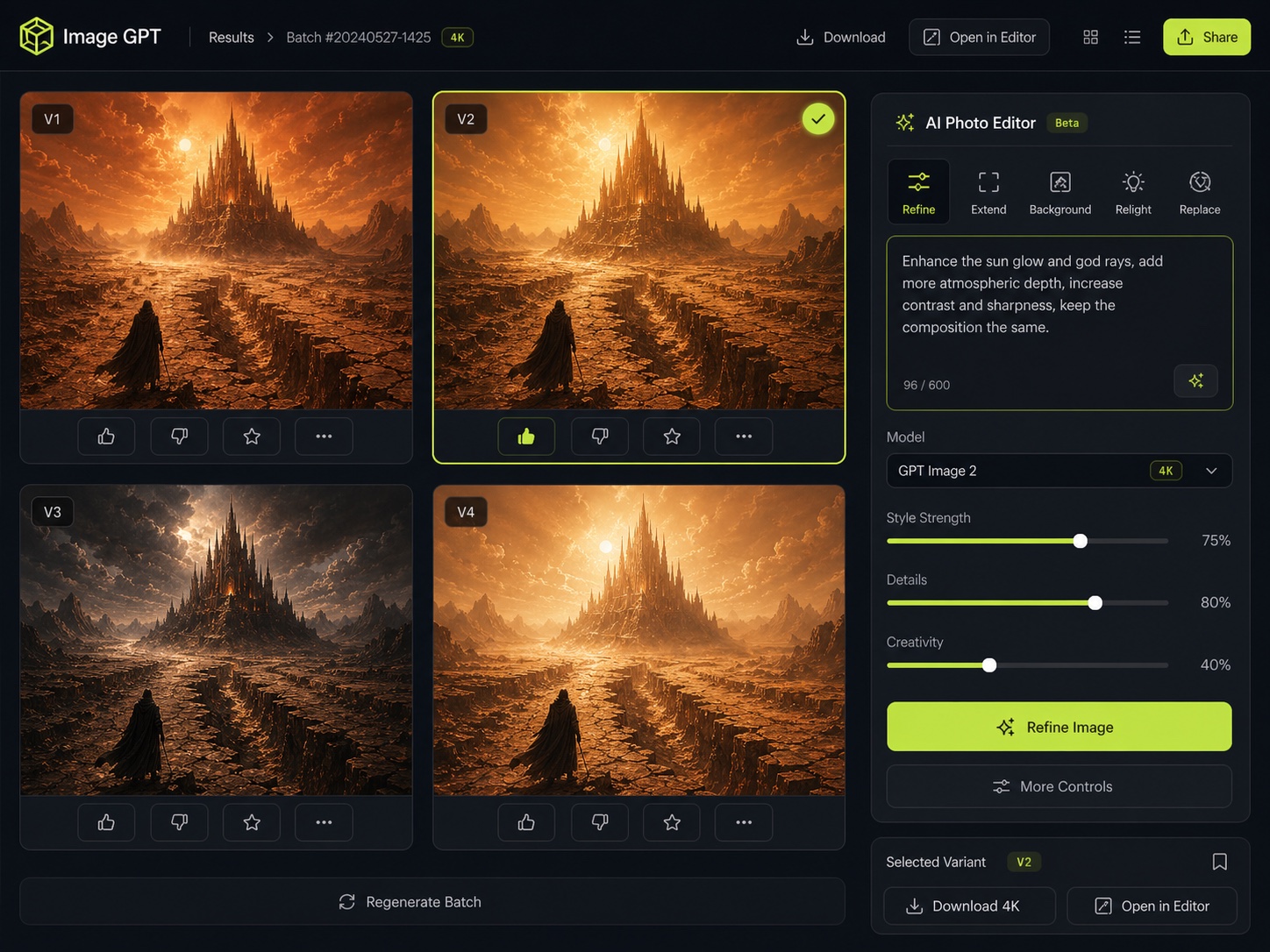Go to Results breadcrumb
The image size is (1270, 952).
232,37
